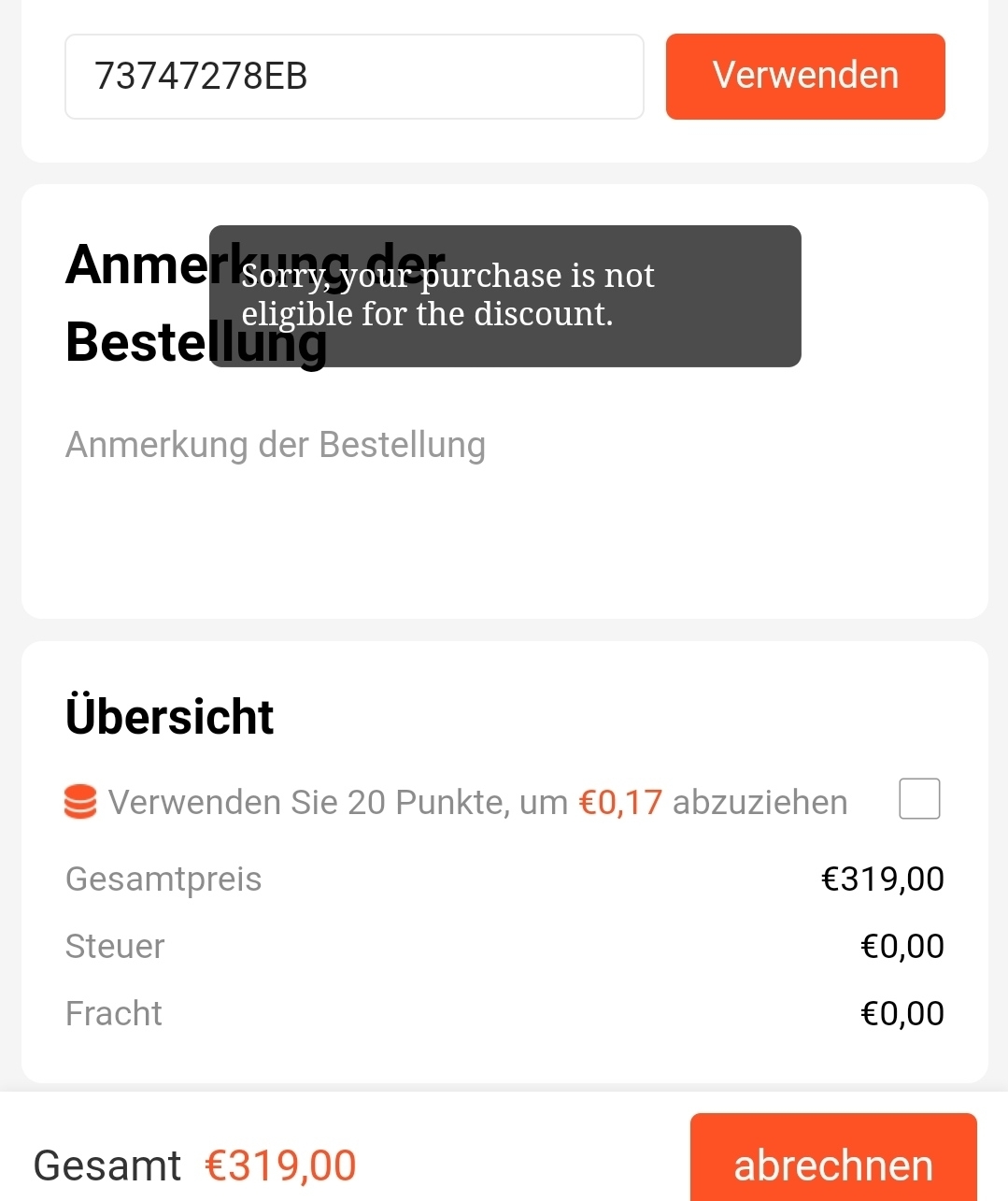The image size is (1008, 1201).
Task: Select the Gesamtpreis amount €319,00 in the overview
Action: click(883, 879)
